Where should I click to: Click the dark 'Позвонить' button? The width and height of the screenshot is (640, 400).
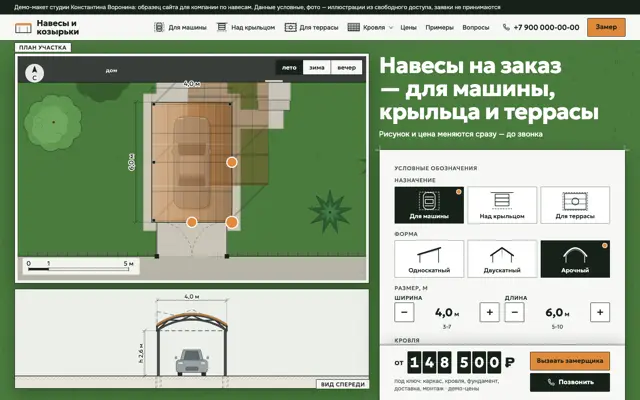coord(570,382)
